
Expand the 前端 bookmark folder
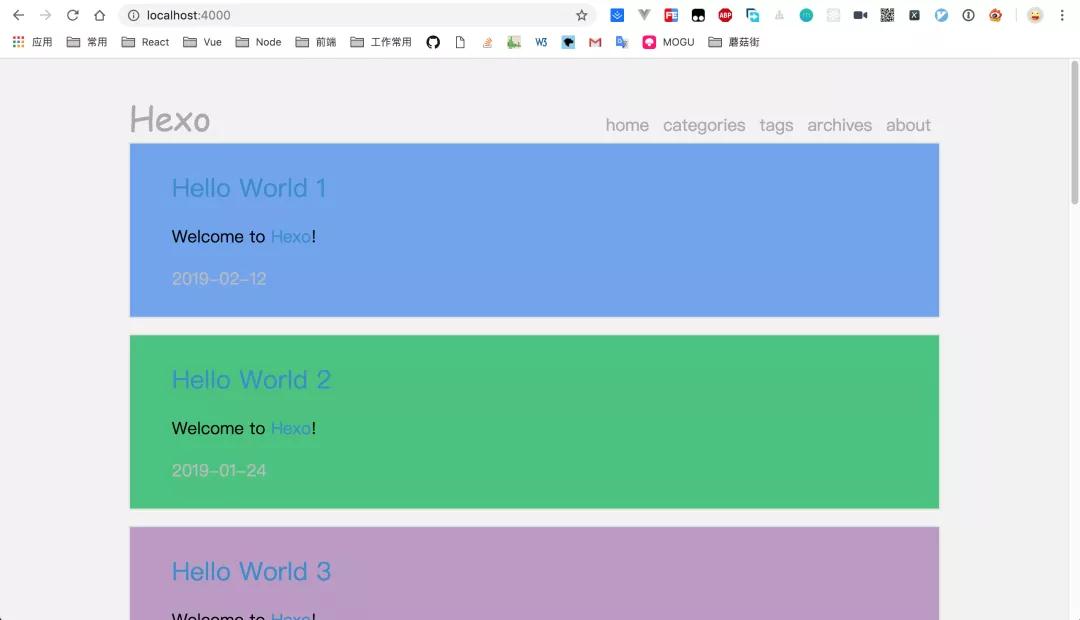(315, 42)
